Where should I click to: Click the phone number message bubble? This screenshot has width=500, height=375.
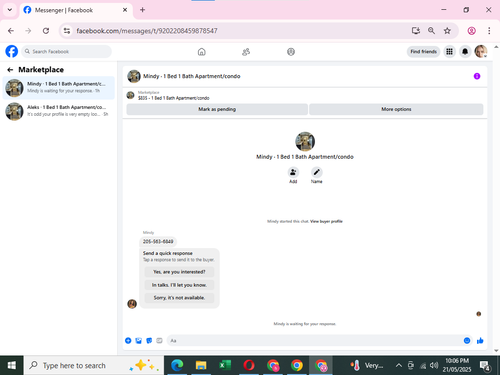click(x=158, y=241)
